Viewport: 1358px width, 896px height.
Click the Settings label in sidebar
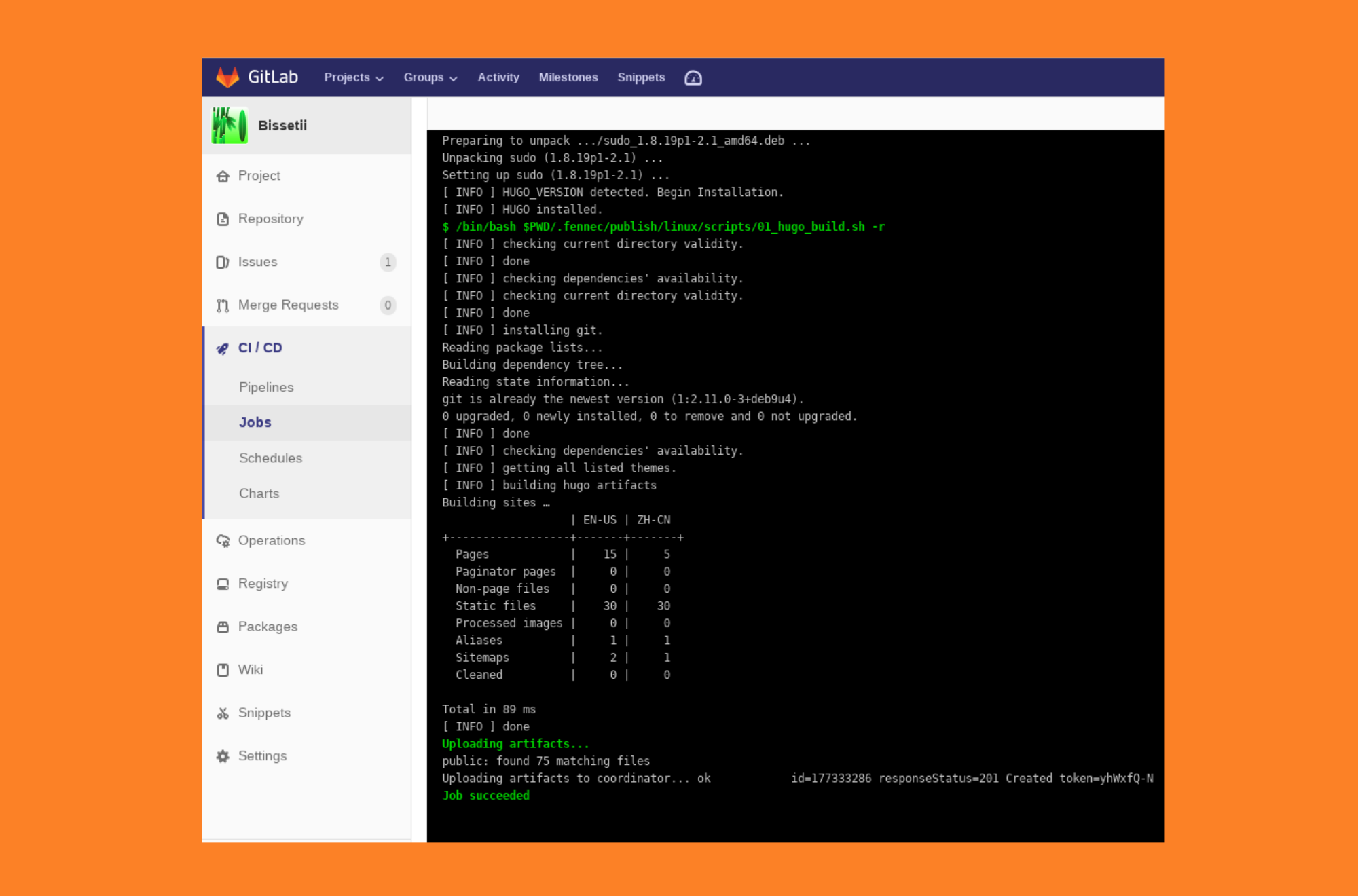(x=262, y=756)
